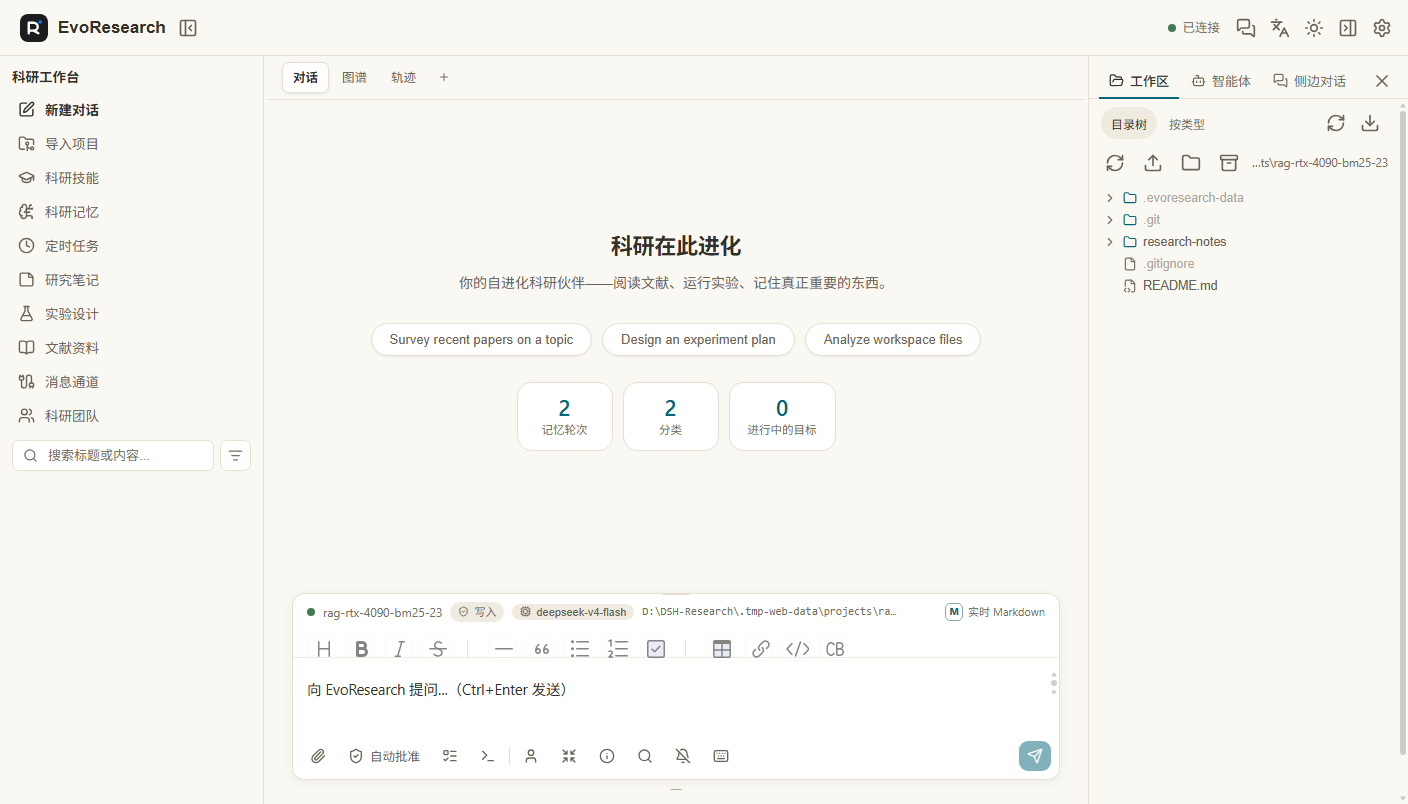
Task: Choose 'Survey recent papers on a topic' suggestion
Action: (481, 339)
